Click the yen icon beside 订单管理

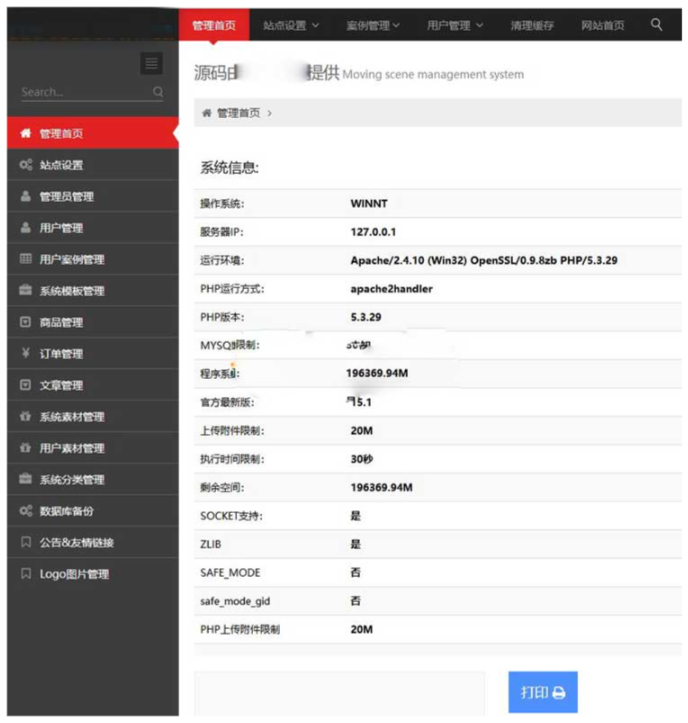point(26,353)
